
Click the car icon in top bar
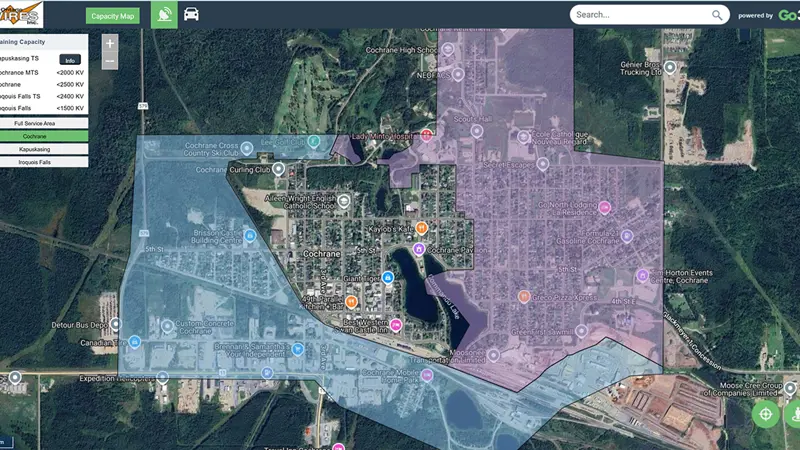(x=191, y=15)
